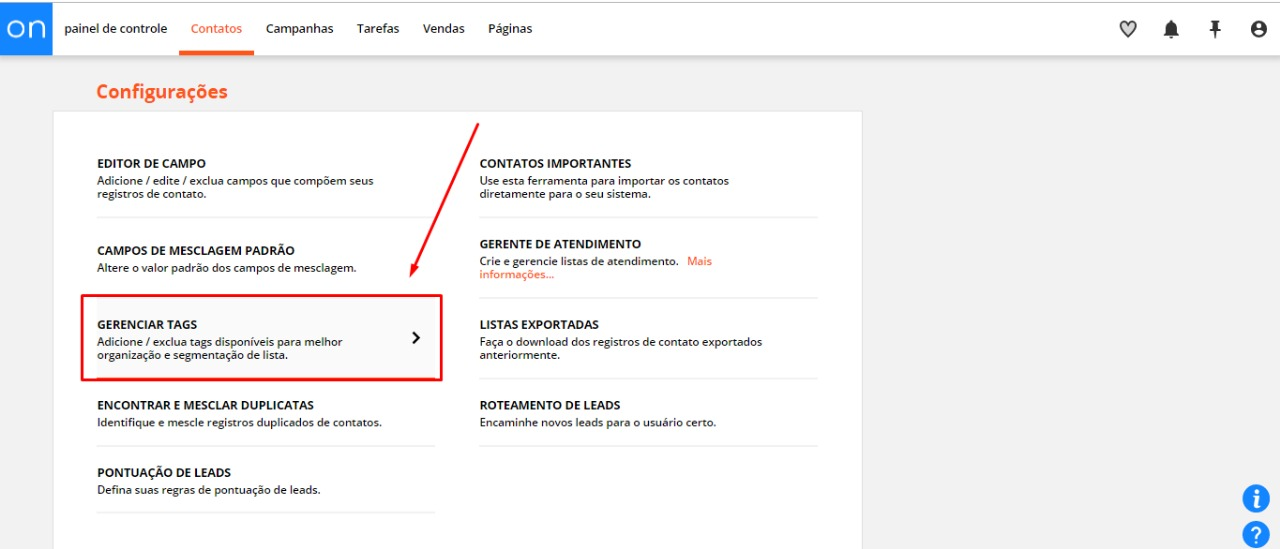Click the blue info icon
The image size is (1280, 549).
[1255, 498]
